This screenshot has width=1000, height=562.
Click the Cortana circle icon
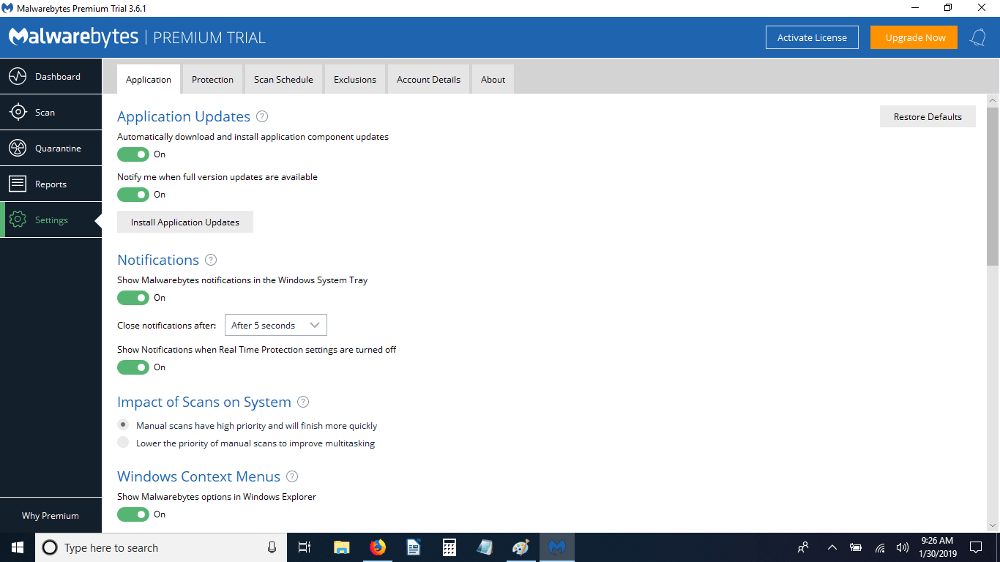coord(50,547)
